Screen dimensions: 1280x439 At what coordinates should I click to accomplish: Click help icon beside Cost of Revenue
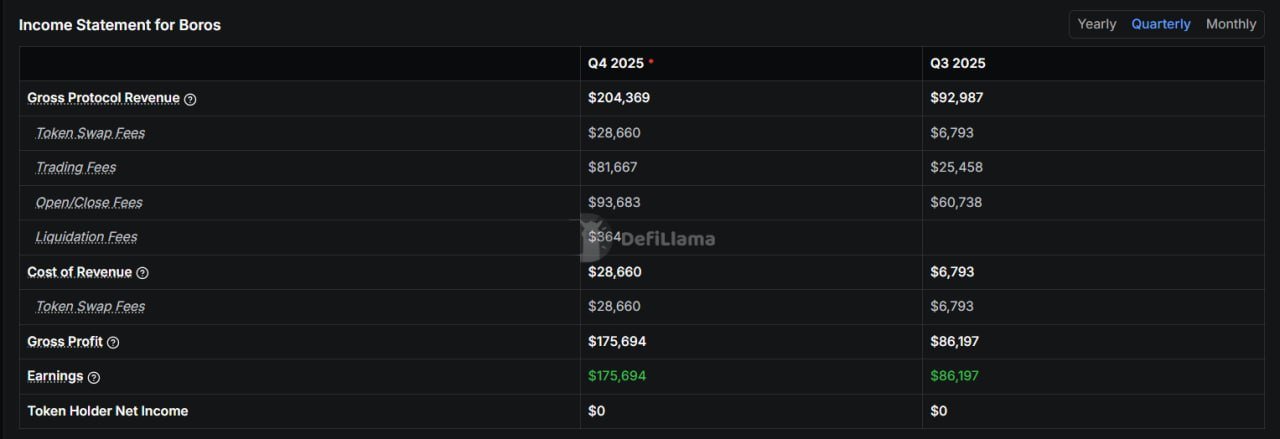(142, 273)
